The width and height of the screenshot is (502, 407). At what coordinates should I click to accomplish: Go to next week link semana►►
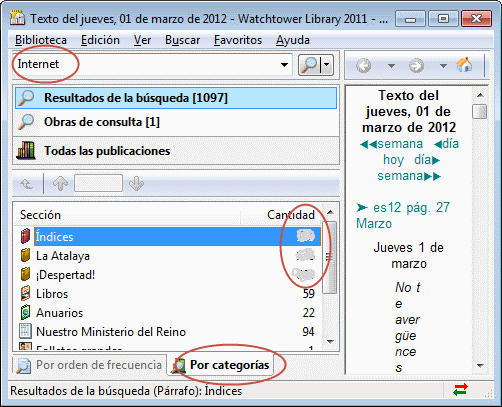tap(409, 176)
